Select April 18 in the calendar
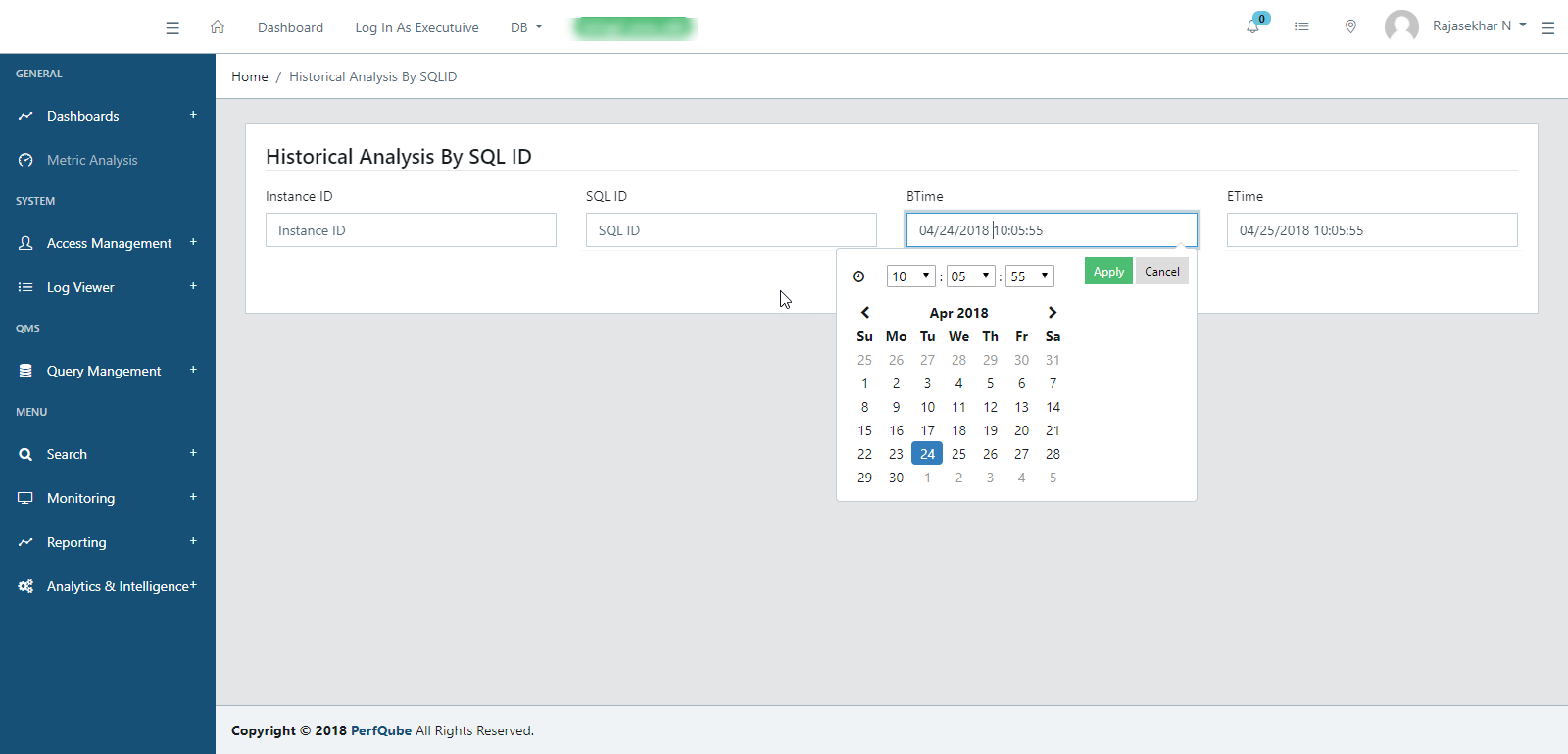 pos(958,430)
